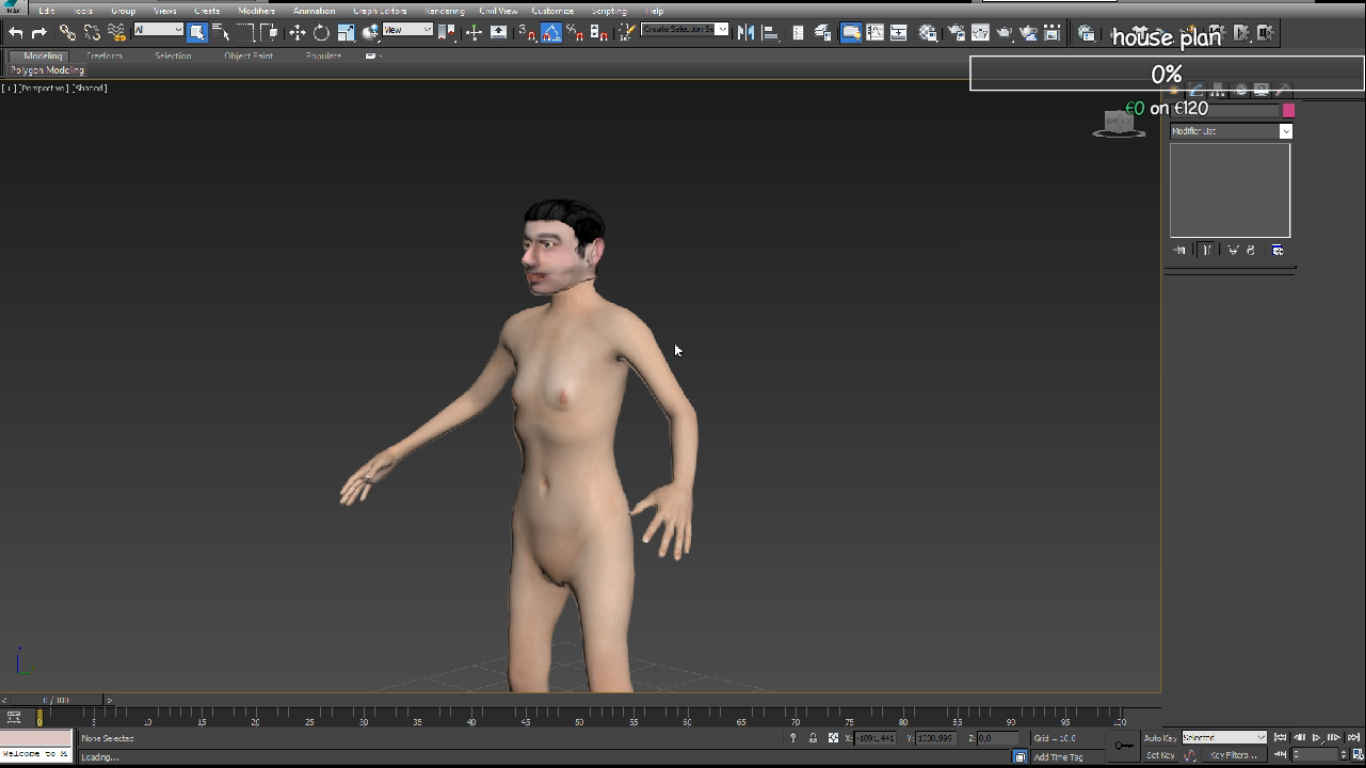This screenshot has width=1366, height=768.
Task: Switch to the Populate ribbon tab
Action: click(323, 56)
